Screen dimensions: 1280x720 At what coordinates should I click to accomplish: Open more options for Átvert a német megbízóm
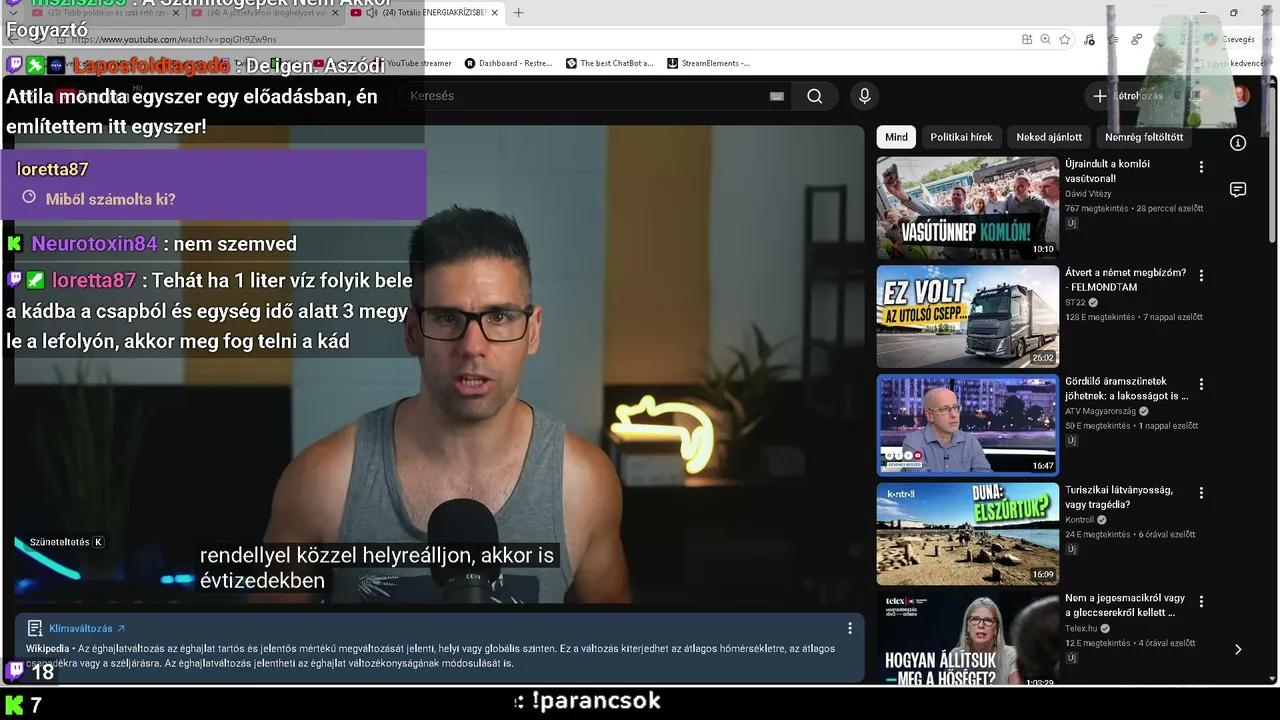click(x=1201, y=275)
